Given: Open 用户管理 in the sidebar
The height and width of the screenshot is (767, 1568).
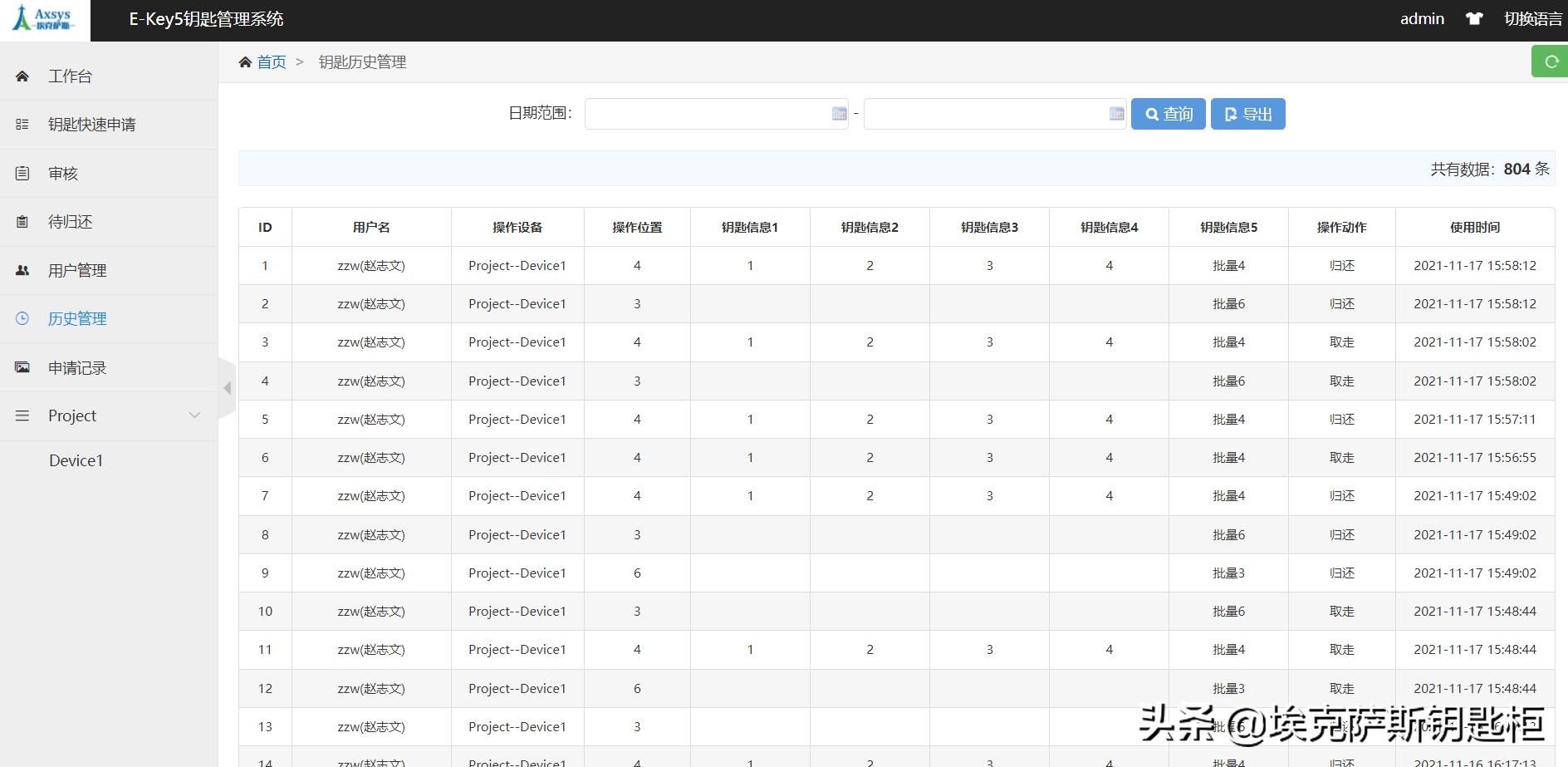Looking at the screenshot, I should pos(78,271).
